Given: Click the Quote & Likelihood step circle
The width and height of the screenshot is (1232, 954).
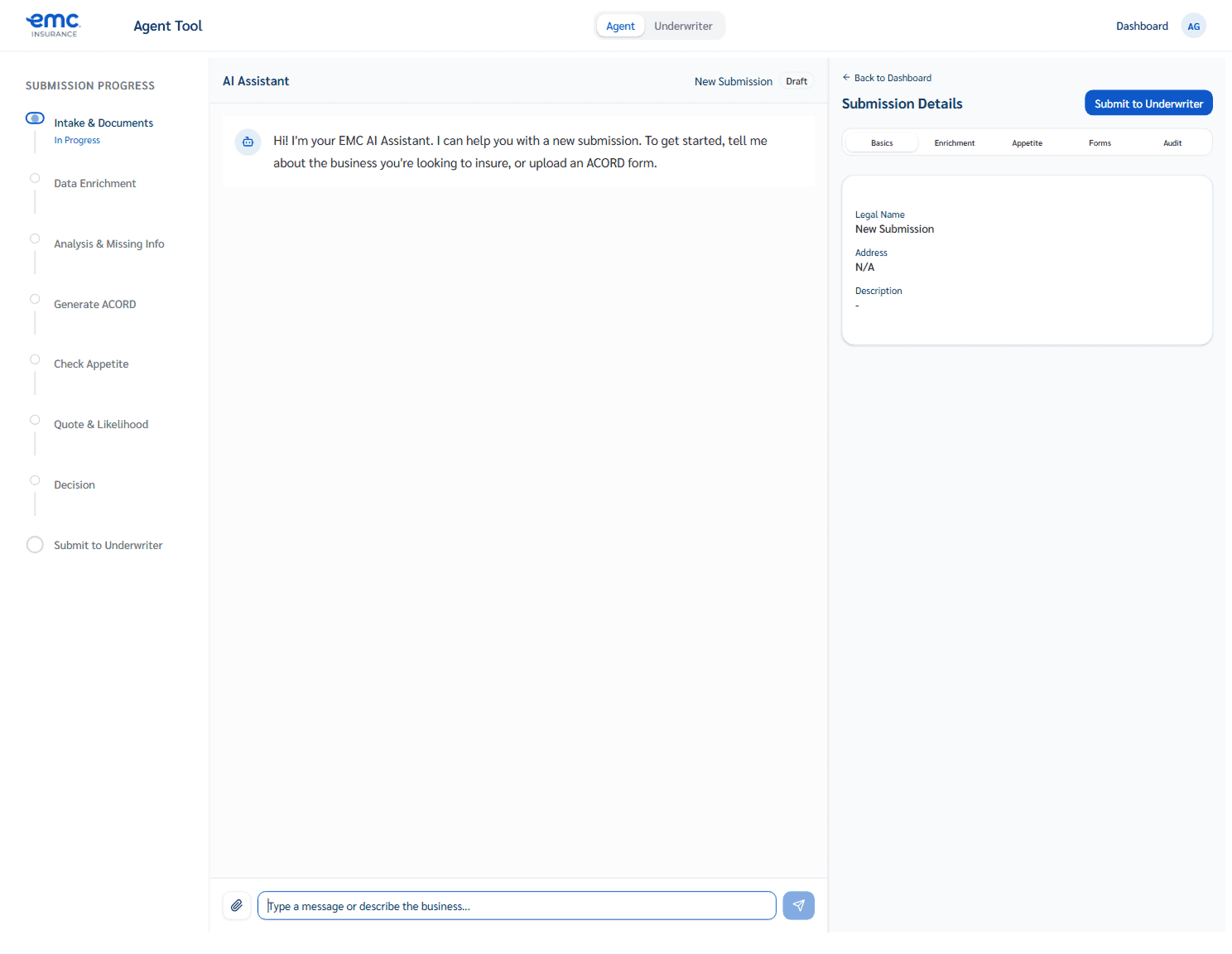Looking at the screenshot, I should coord(35,419).
